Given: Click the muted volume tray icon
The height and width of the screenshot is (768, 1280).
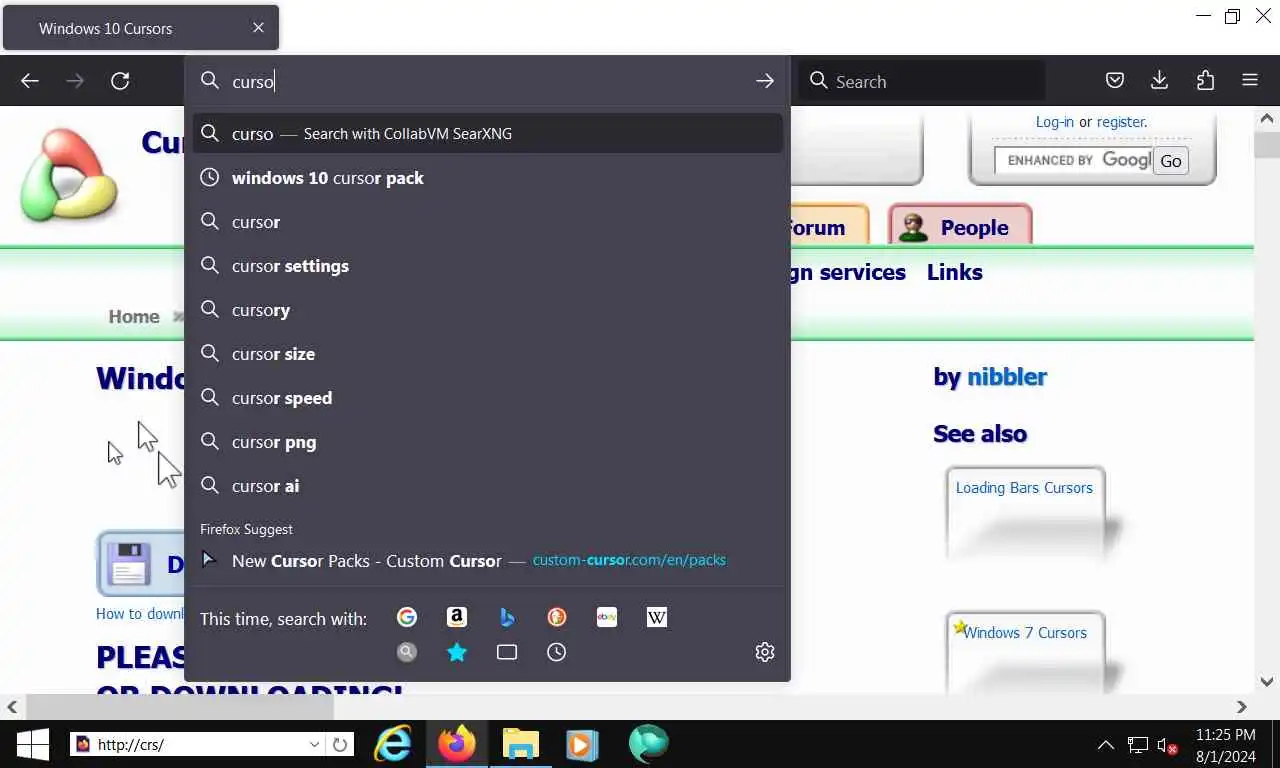Looking at the screenshot, I should coord(1167,745).
